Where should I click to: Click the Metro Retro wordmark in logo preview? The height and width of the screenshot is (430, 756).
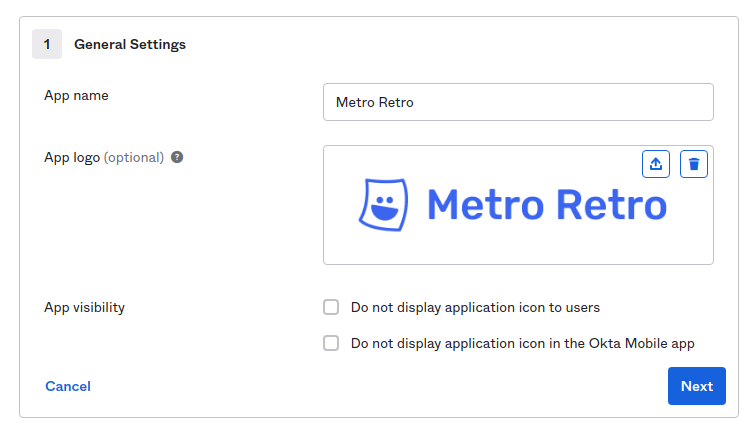click(x=546, y=205)
